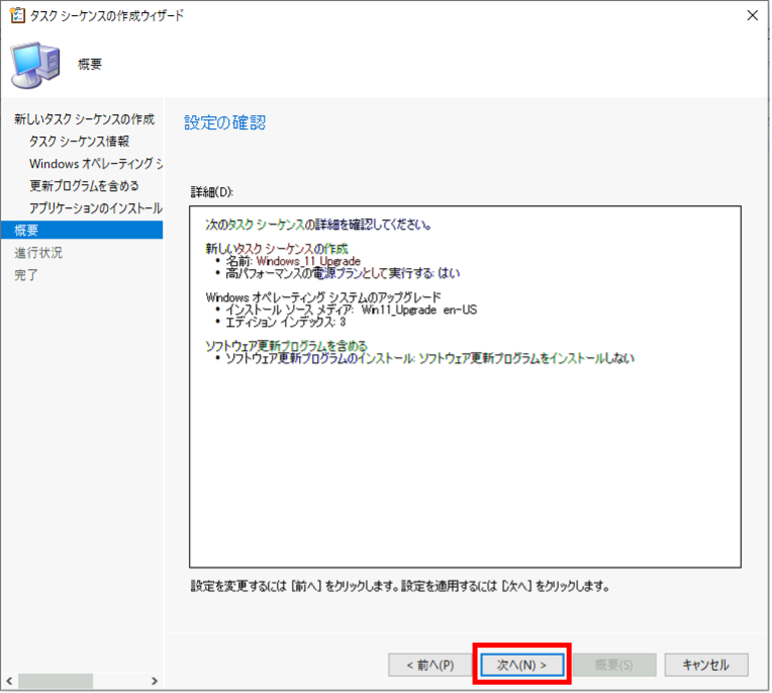This screenshot has height=693, width=772.
Task: Click the ソフトウェア更新プログラムを含める heading
Action: (x=287, y=346)
